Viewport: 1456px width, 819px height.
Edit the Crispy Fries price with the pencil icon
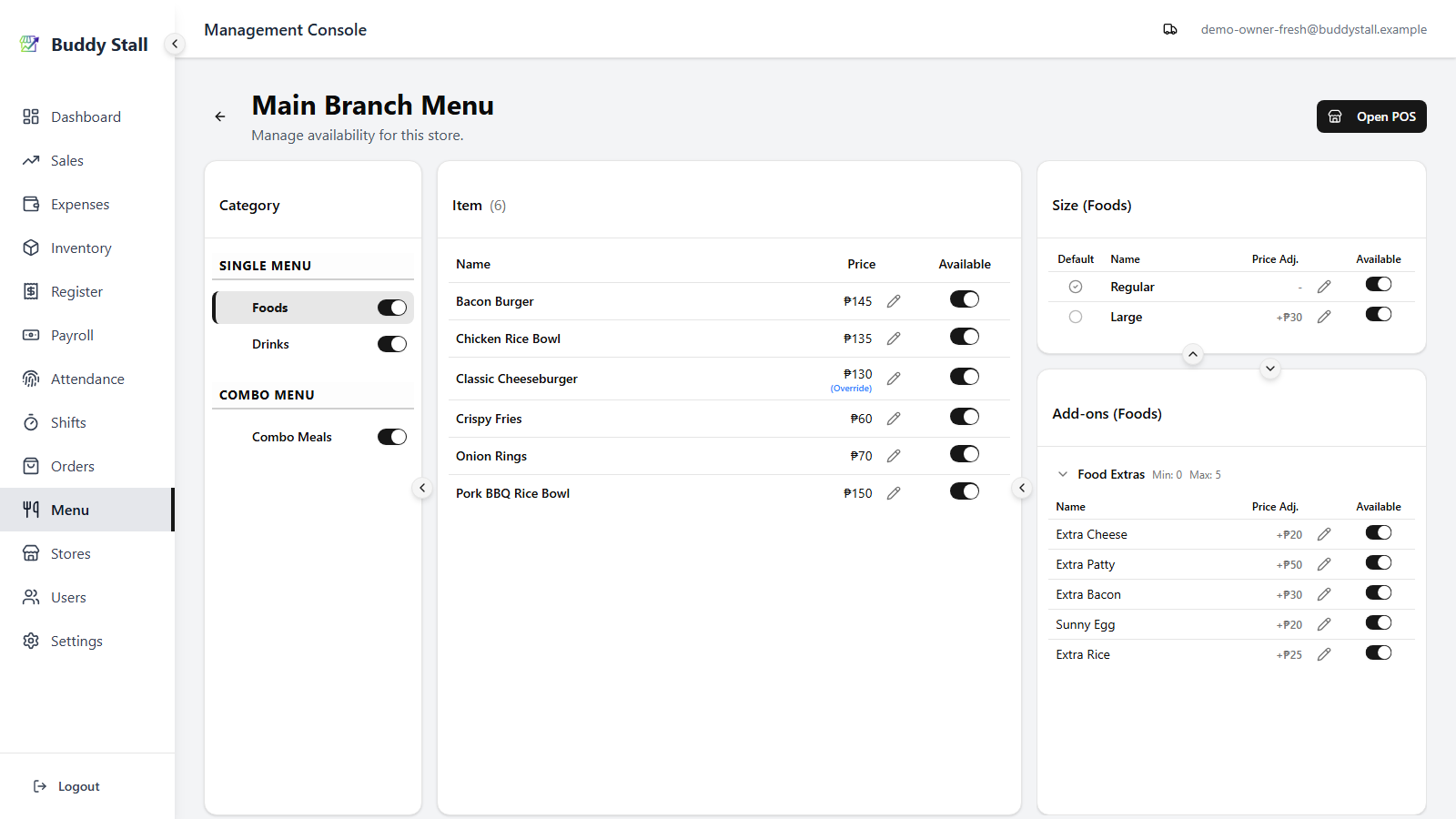coord(894,419)
